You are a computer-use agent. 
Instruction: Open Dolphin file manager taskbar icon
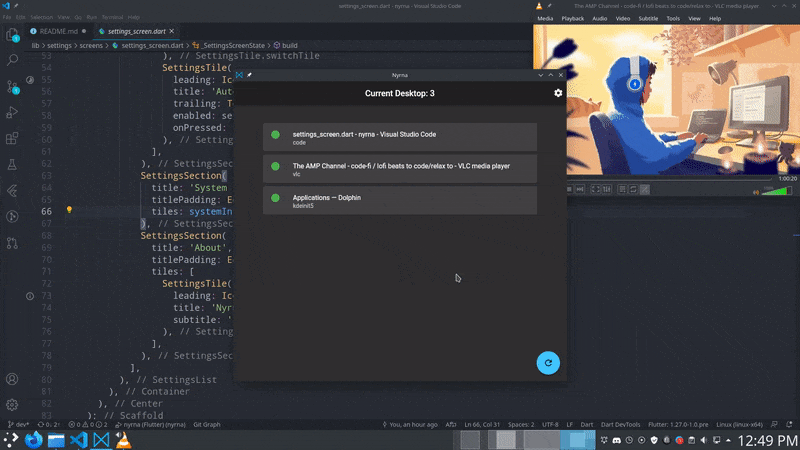tap(56, 440)
